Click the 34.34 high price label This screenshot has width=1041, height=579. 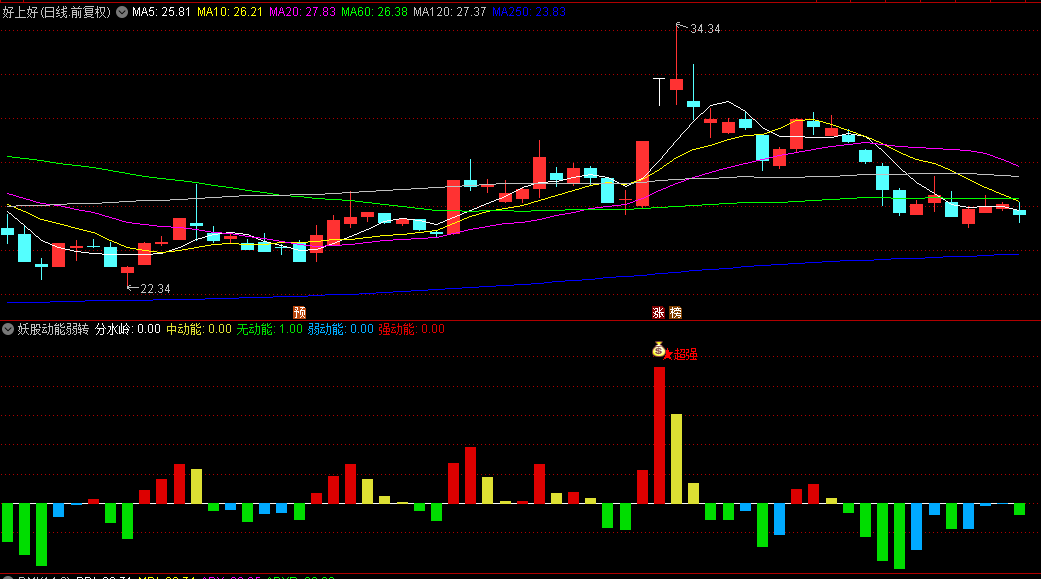click(705, 29)
